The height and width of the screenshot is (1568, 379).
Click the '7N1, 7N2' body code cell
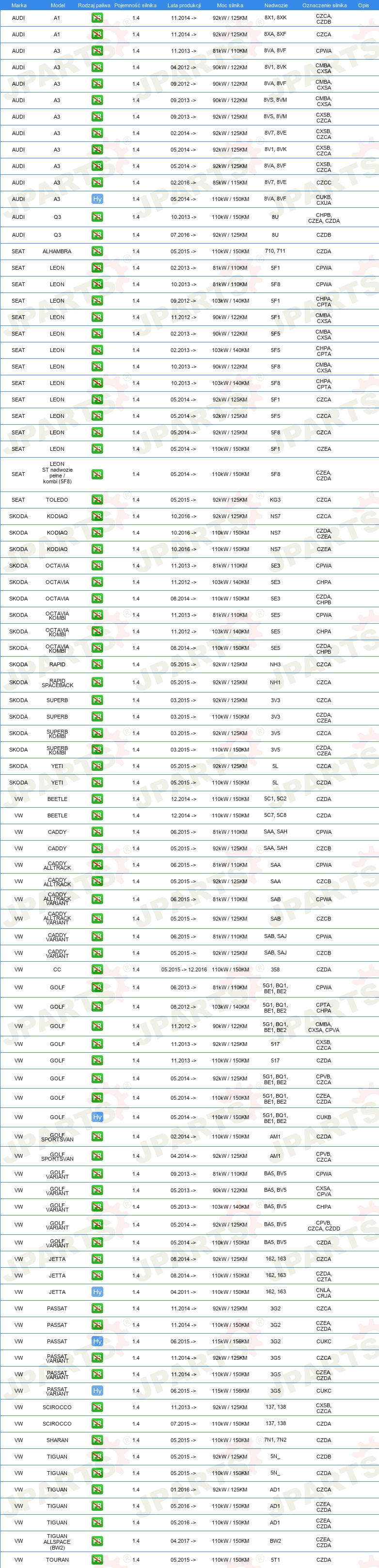point(275,1440)
